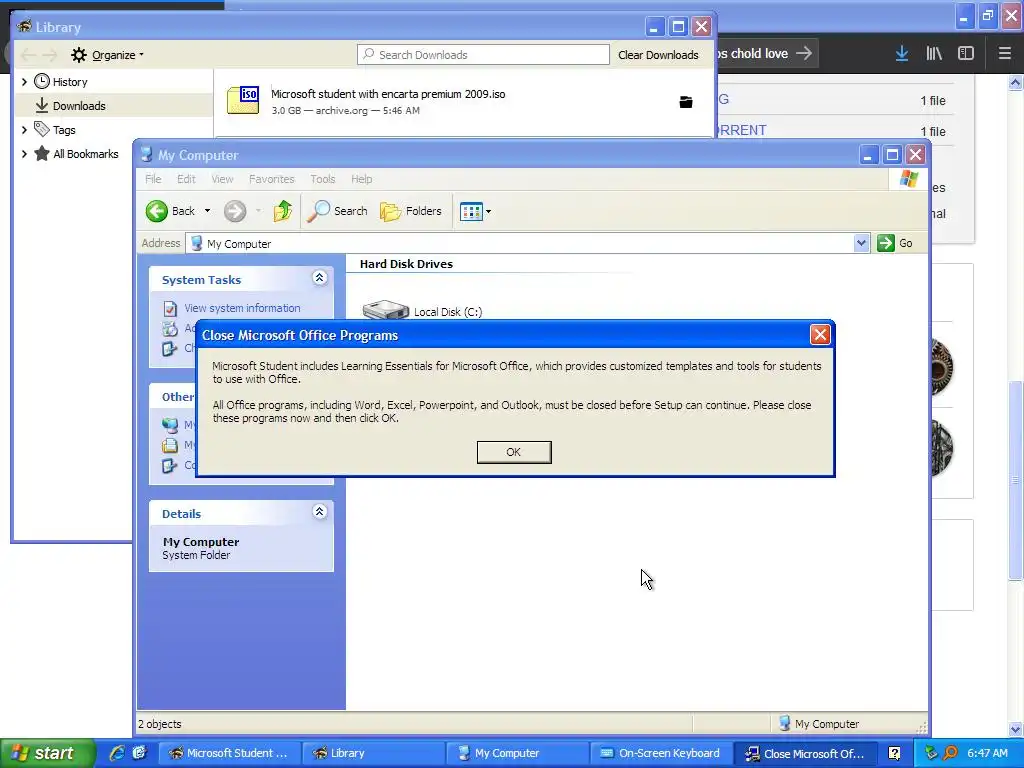Click the orange magnifier tray icon
Image resolution: width=1024 pixels, height=768 pixels.
pyautogui.click(x=950, y=753)
